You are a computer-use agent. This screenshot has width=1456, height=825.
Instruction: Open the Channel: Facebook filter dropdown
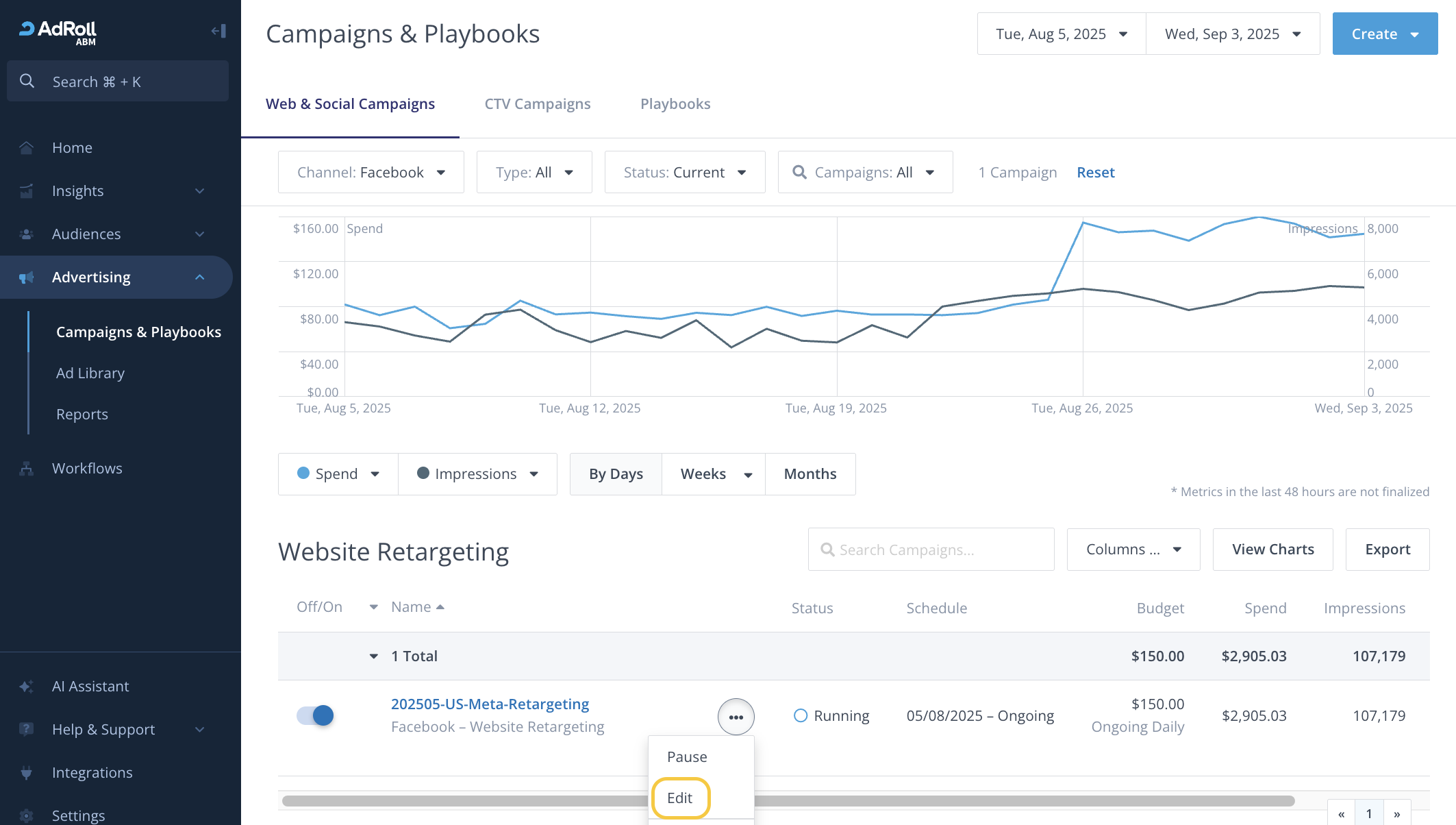(x=371, y=173)
